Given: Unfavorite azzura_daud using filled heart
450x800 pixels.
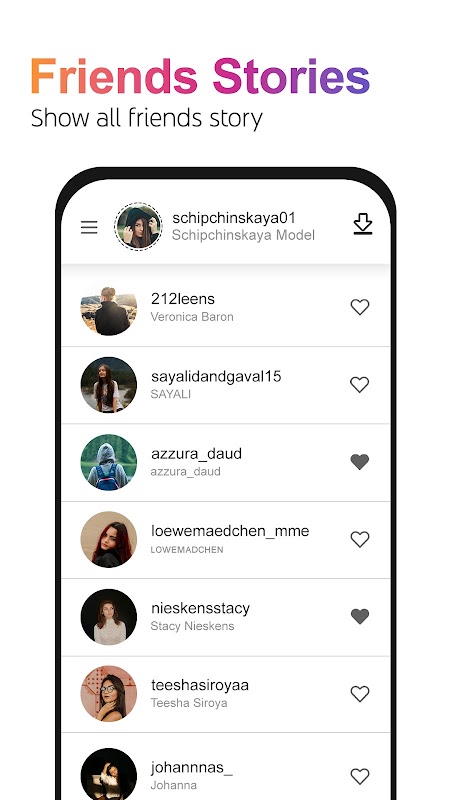Looking at the screenshot, I should pyautogui.click(x=360, y=462).
